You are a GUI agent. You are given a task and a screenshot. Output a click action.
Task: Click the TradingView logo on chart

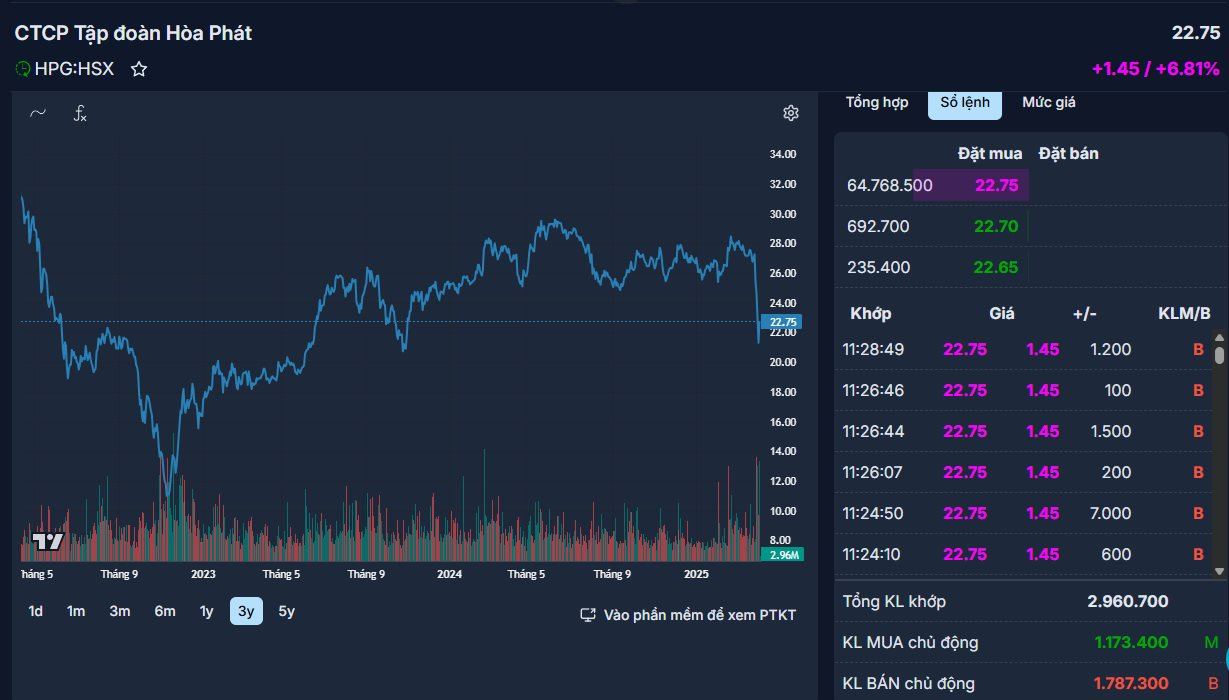48,542
